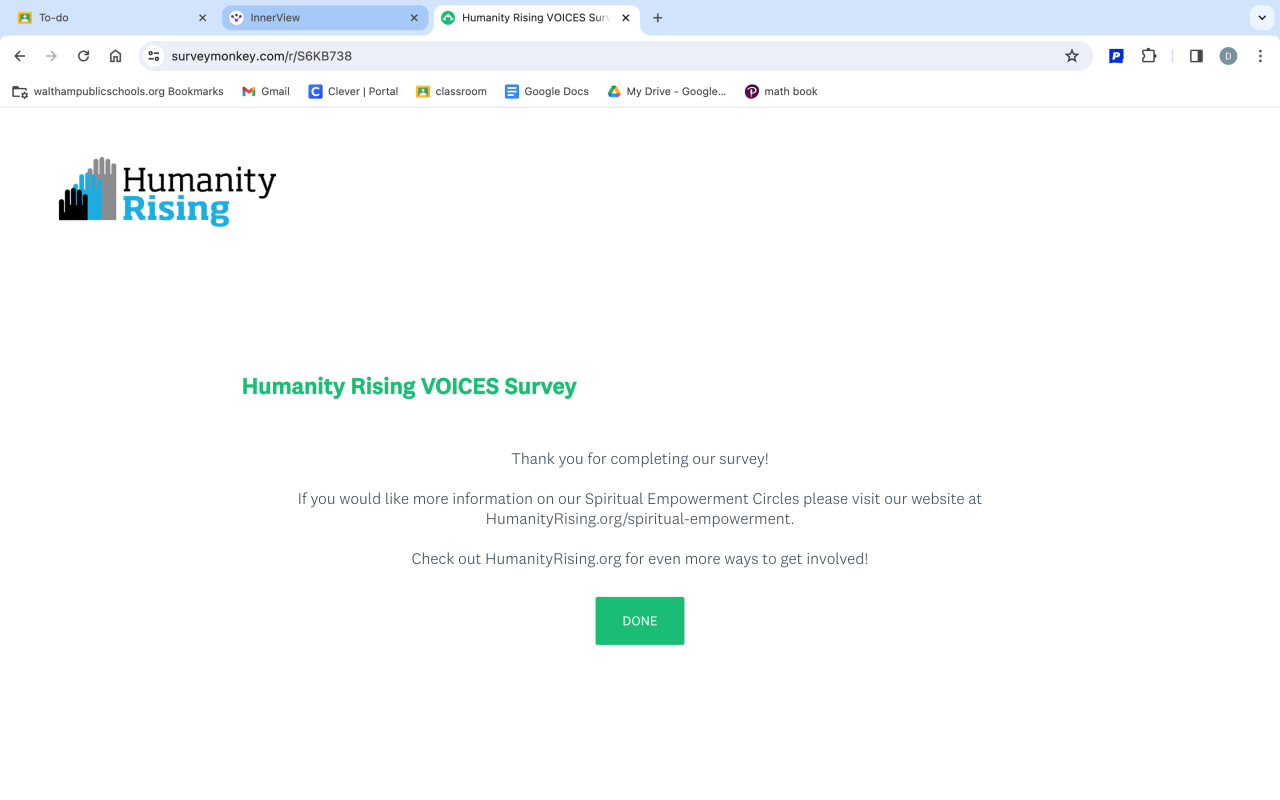
Task: Click the Humanity Rising logo
Action: point(168,191)
